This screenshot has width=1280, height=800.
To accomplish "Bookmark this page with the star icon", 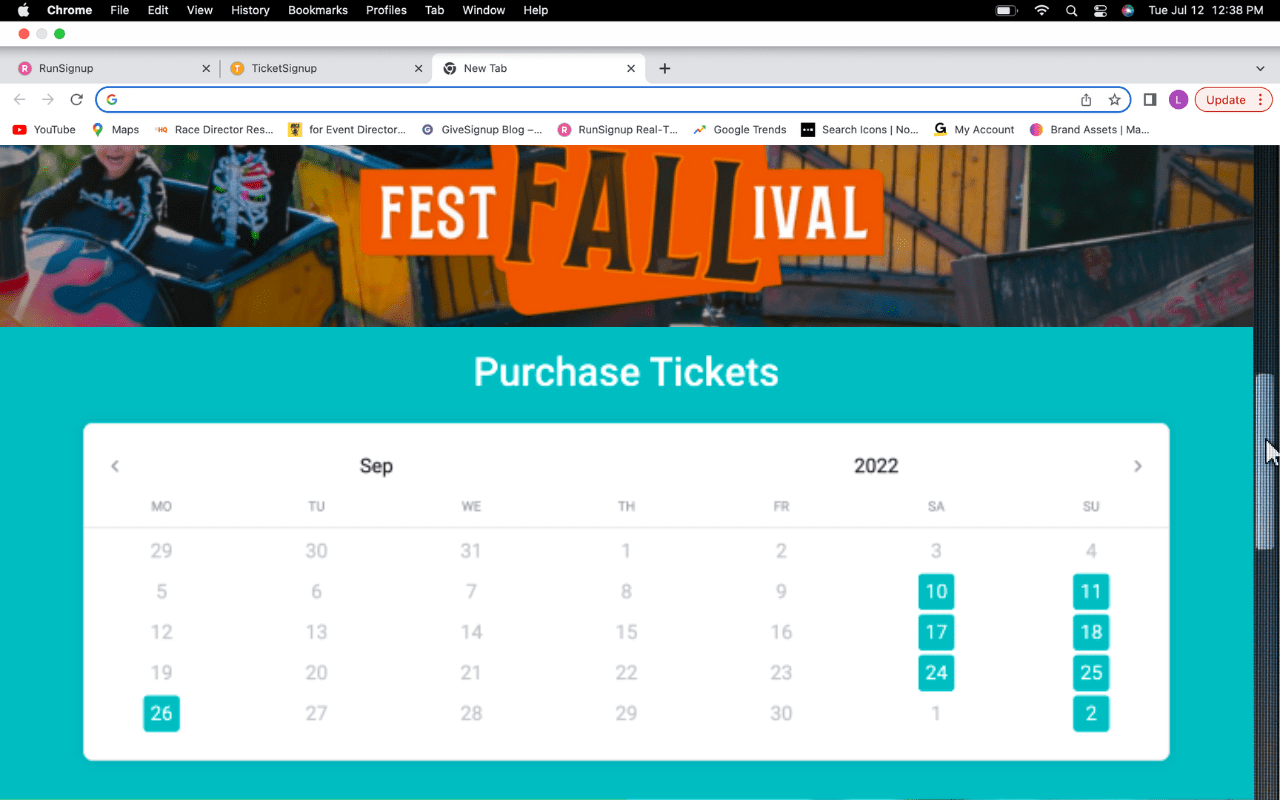I will [x=1115, y=99].
